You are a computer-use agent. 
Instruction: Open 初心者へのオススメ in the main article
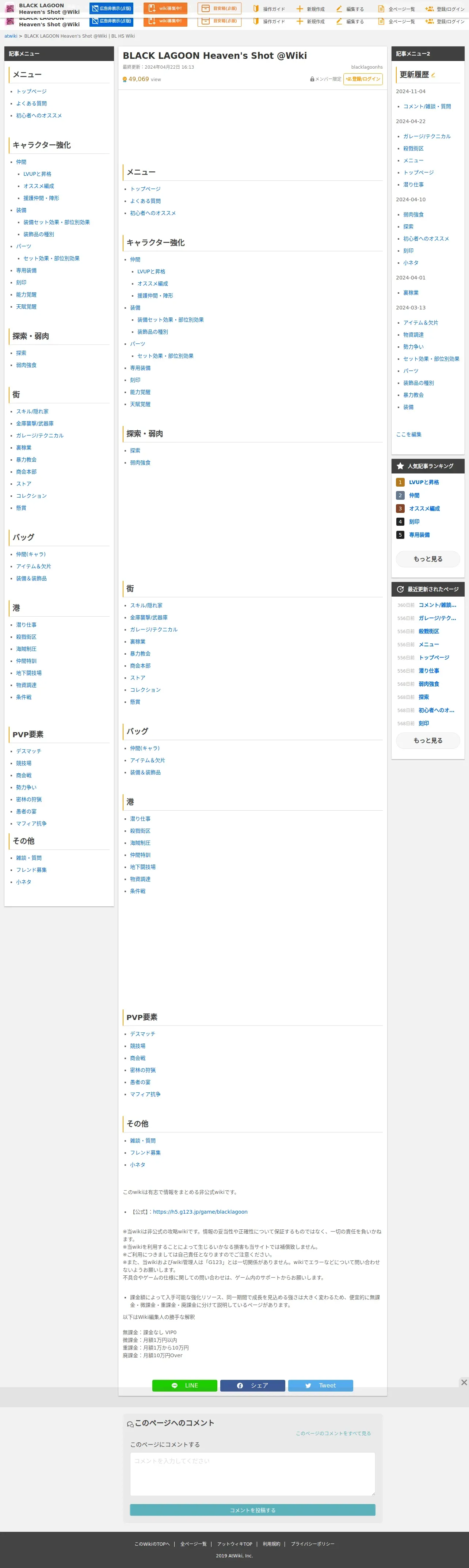(x=153, y=213)
